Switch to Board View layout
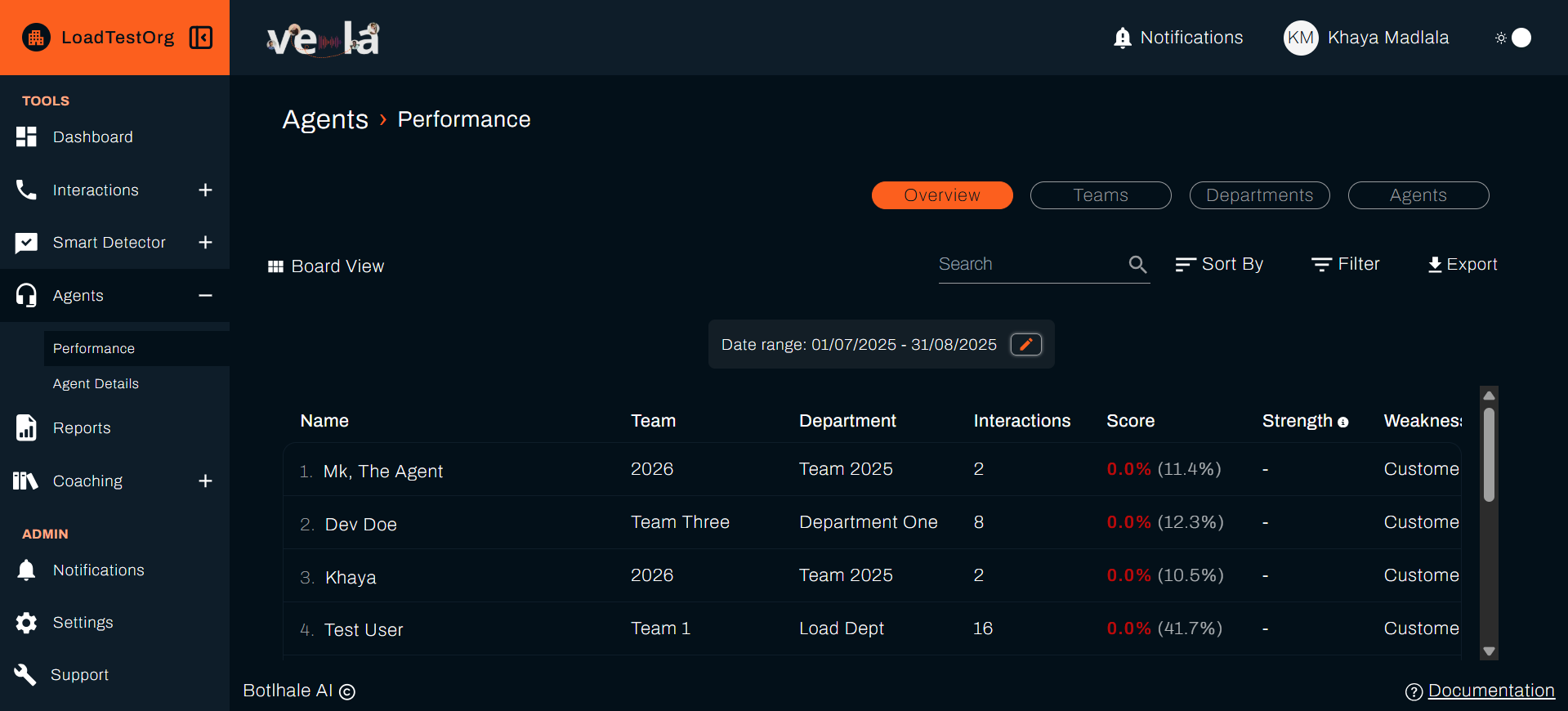The width and height of the screenshot is (1568, 711). point(326,266)
